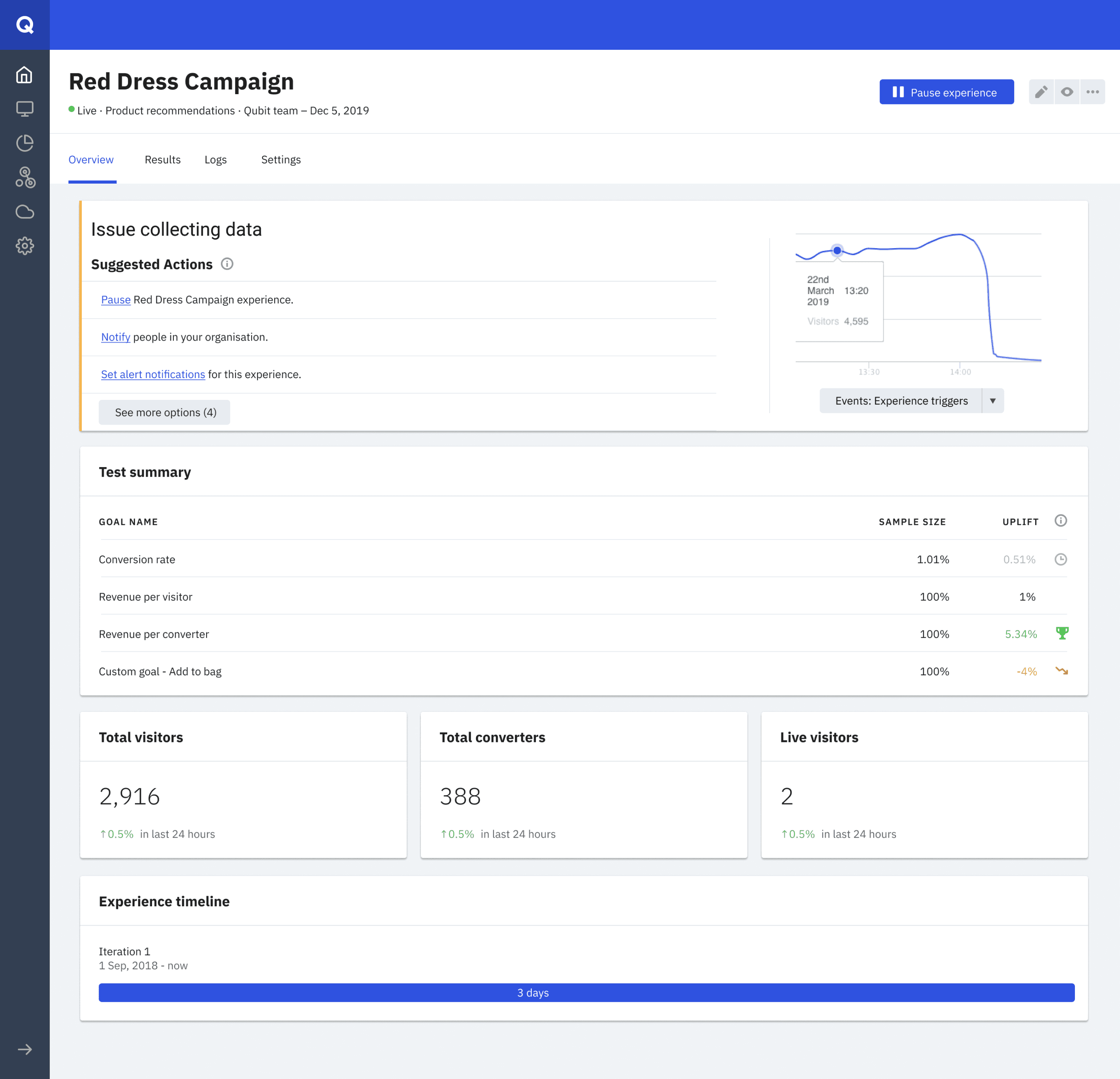
Task: Click the info icon beside Suggested Actions
Action: [x=227, y=264]
